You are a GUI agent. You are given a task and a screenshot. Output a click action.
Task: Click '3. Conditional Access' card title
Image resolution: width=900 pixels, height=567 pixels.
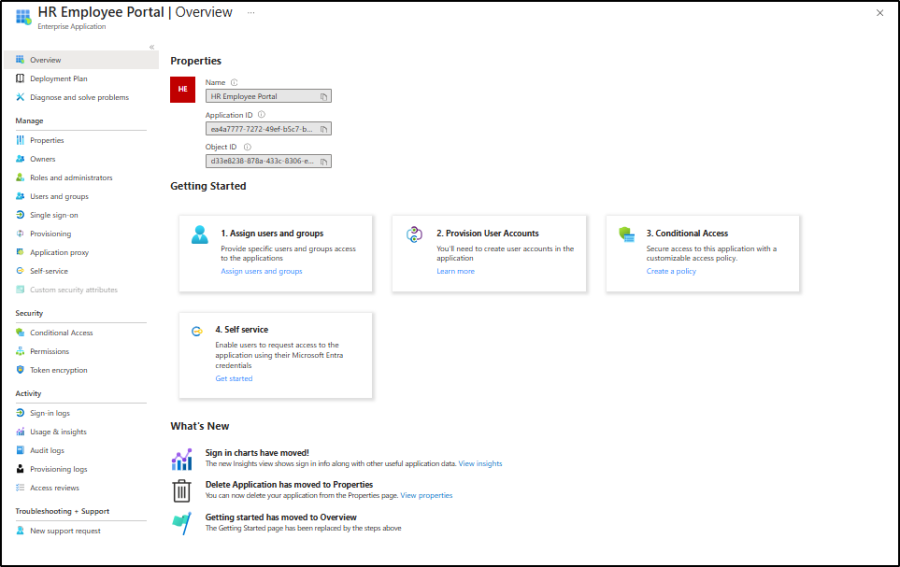click(687, 234)
